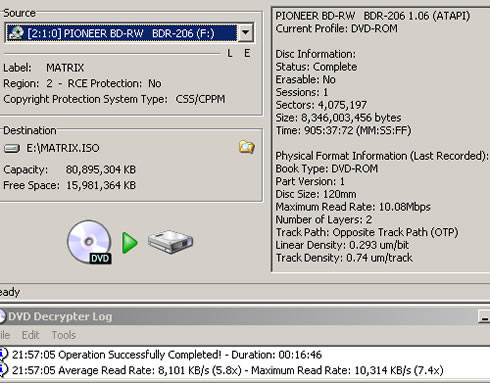Image resolution: width=490 pixels, height=383 pixels.
Task: Click the Track Density: 0.74 um/track line
Action: pos(344,258)
